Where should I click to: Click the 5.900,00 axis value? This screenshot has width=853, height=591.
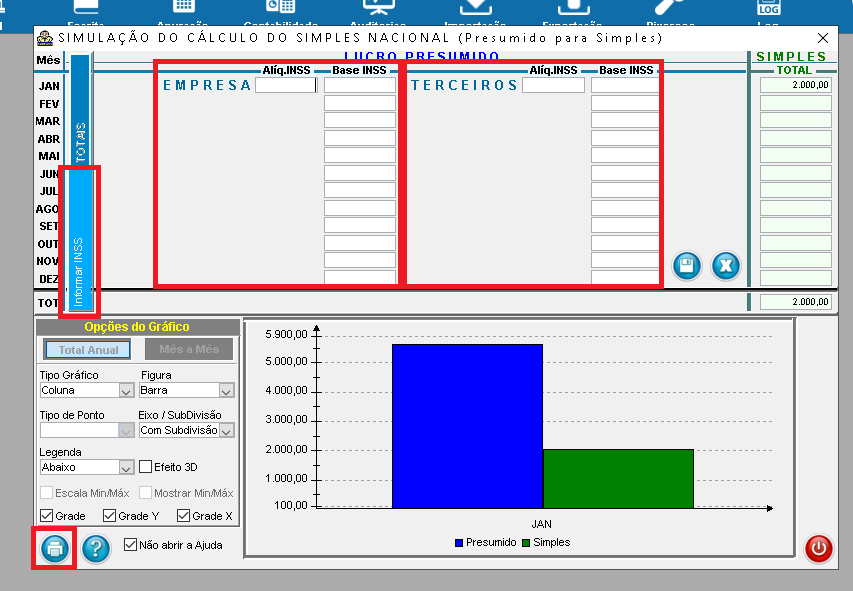[x=286, y=334]
